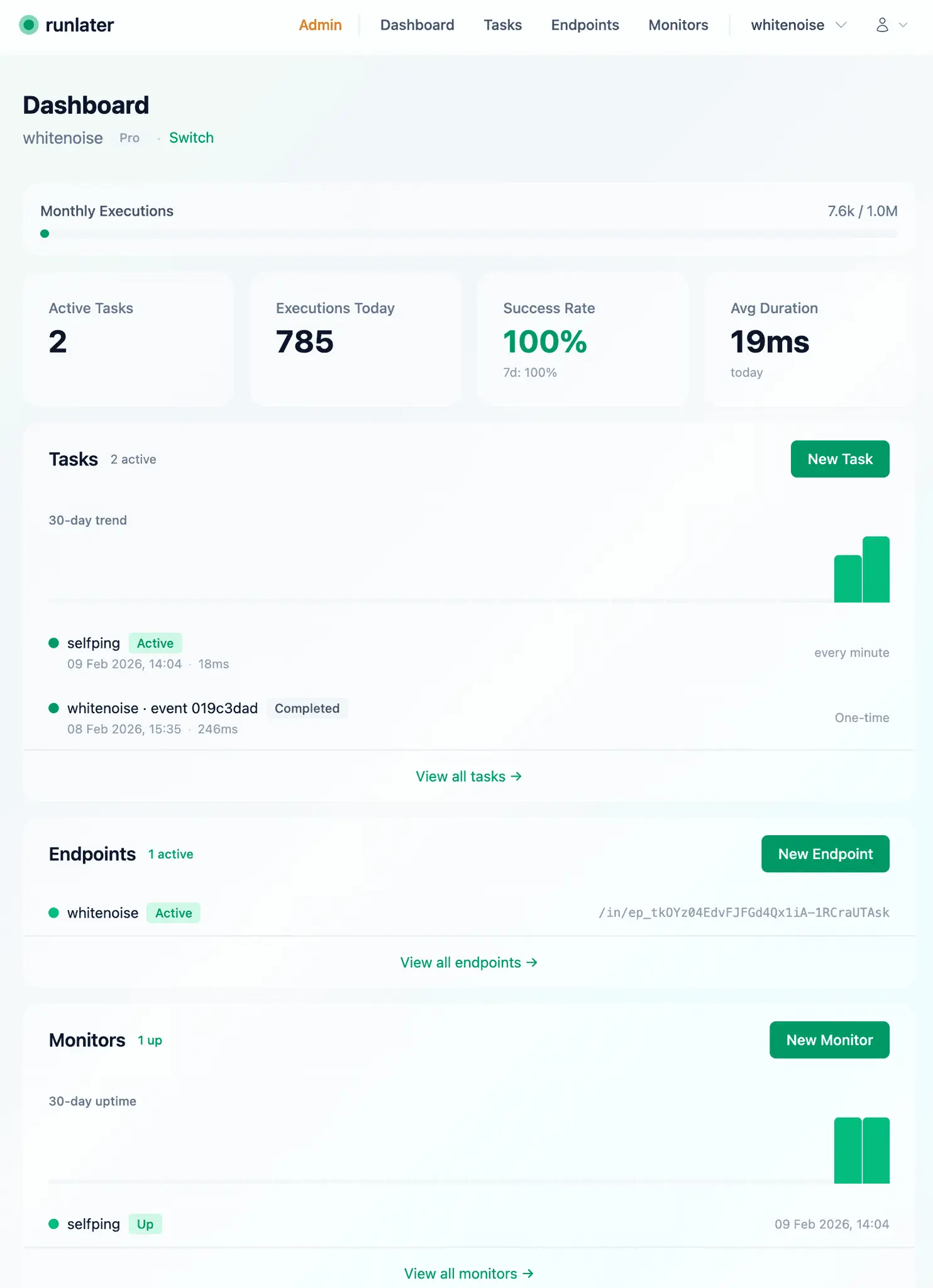This screenshot has height=1288, width=933.
Task: Follow the View all tasks link
Action: [x=468, y=777]
